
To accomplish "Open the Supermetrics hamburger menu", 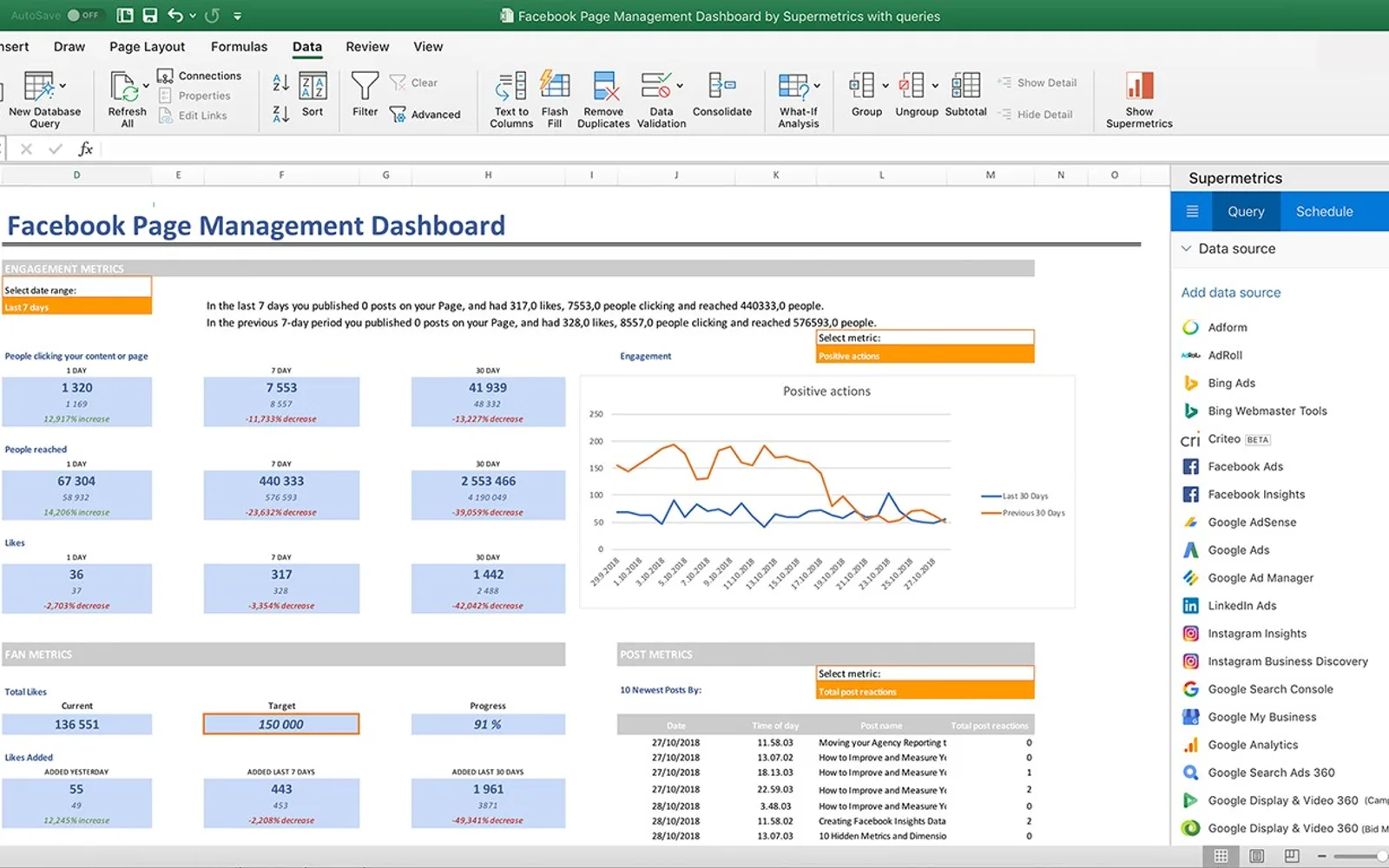I will 1192,212.
